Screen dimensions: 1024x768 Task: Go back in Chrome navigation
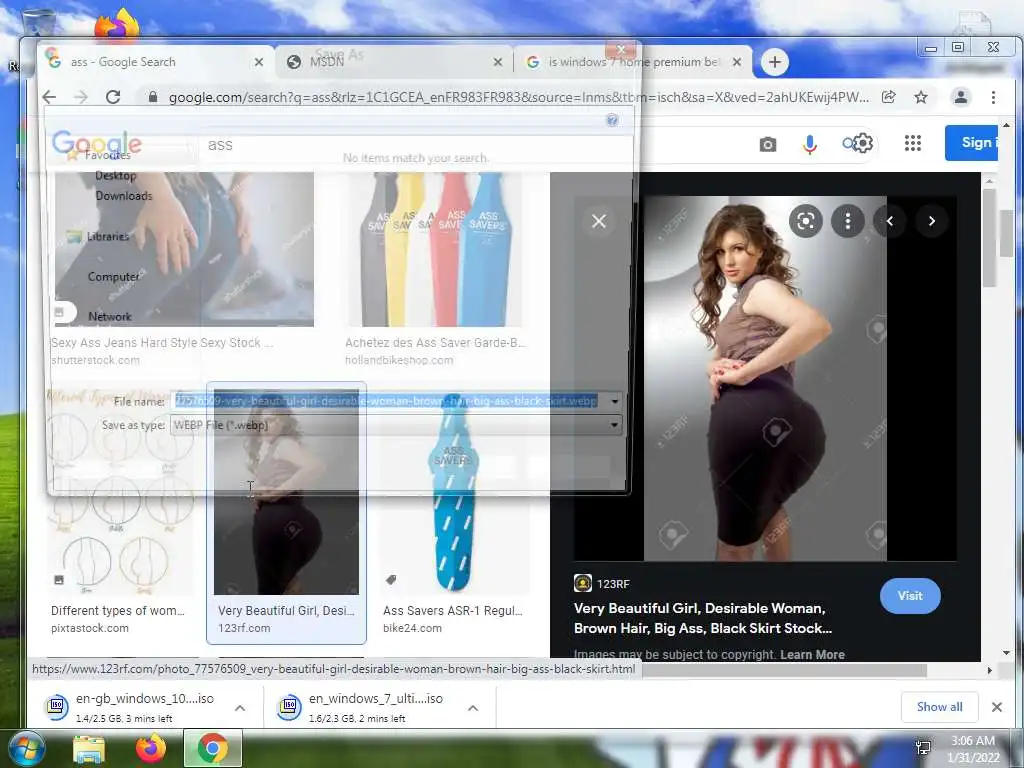pyautogui.click(x=50, y=97)
